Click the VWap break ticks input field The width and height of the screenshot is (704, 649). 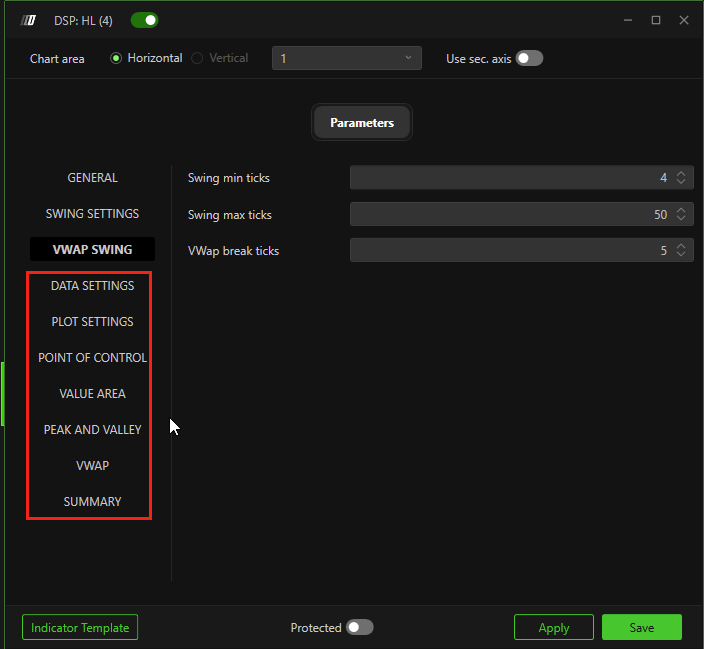510,251
